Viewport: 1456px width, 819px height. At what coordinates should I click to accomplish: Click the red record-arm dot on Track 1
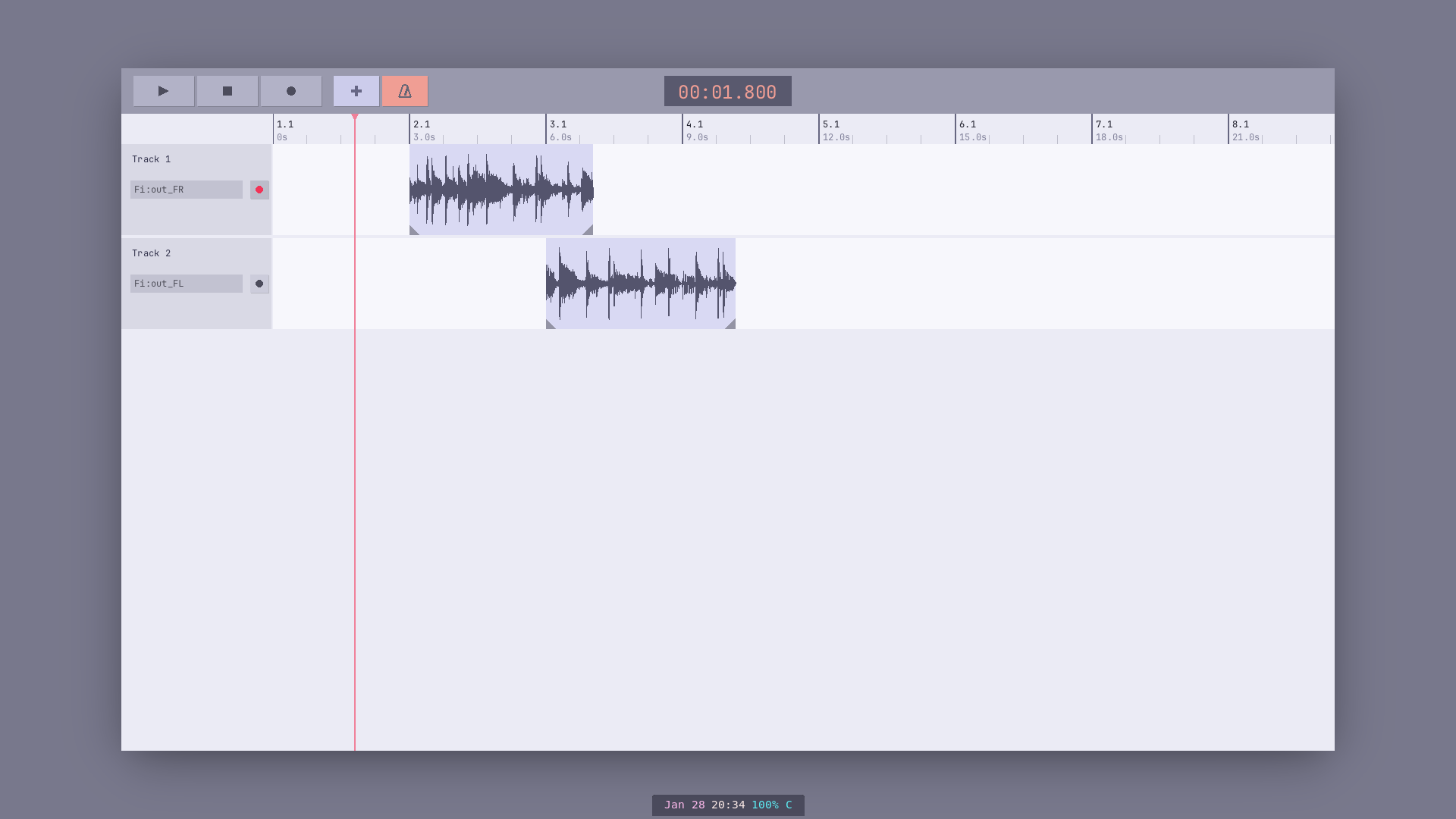(x=259, y=190)
